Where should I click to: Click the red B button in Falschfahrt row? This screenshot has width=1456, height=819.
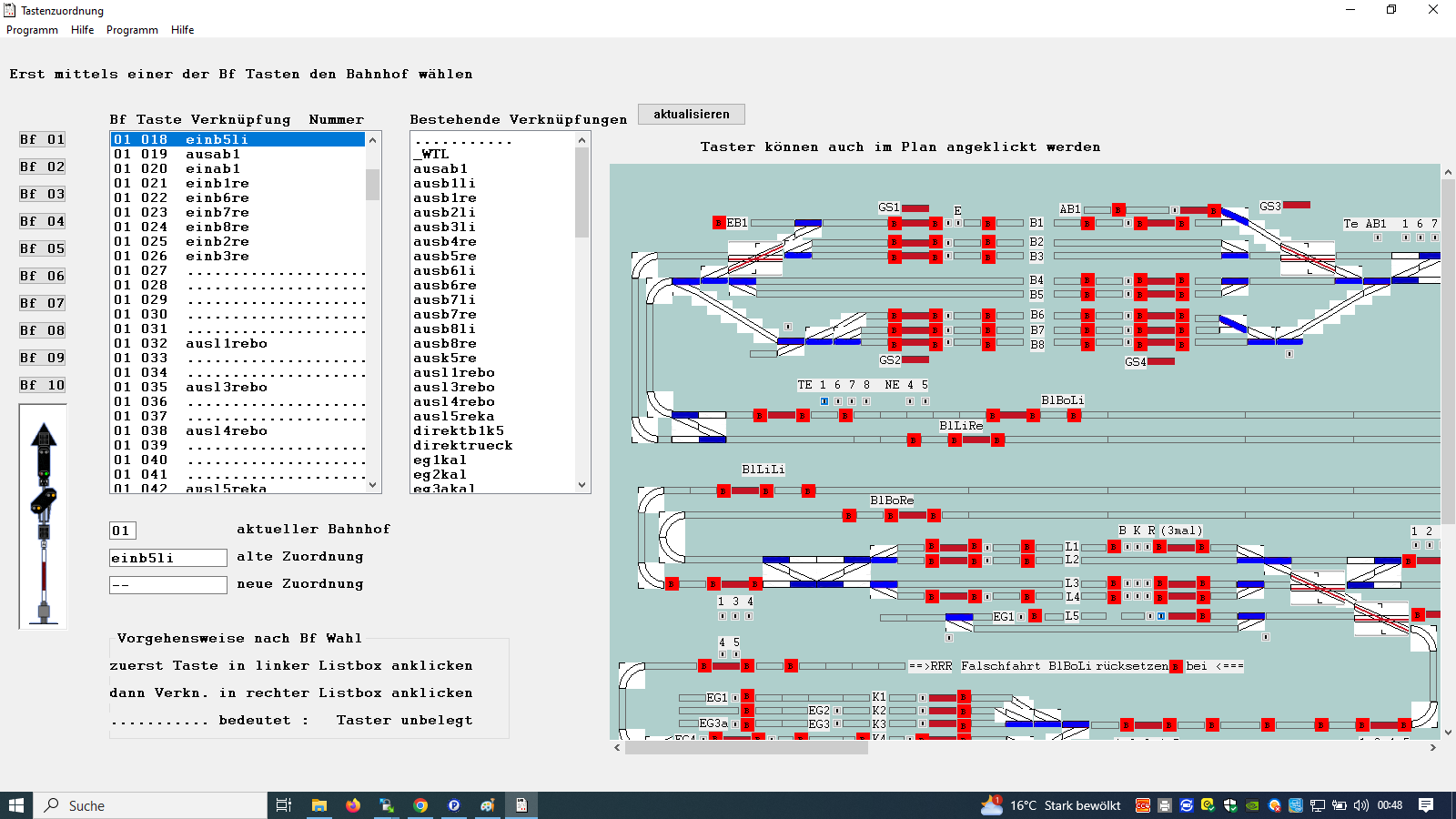[x=1176, y=666]
